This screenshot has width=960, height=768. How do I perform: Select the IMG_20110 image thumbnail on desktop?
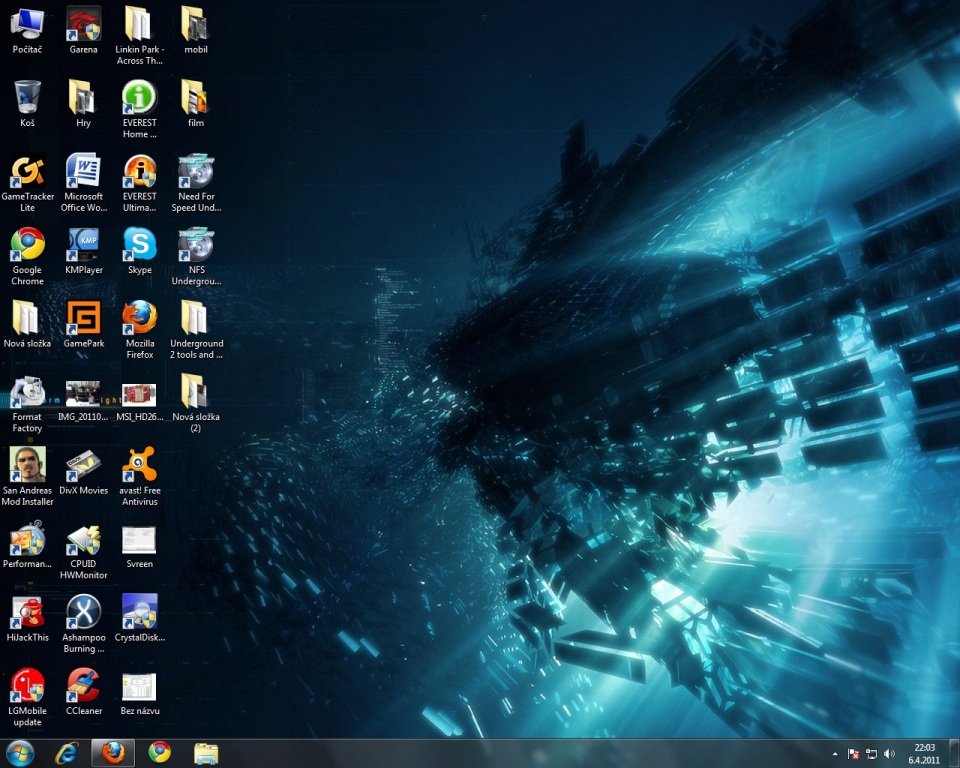[83, 393]
